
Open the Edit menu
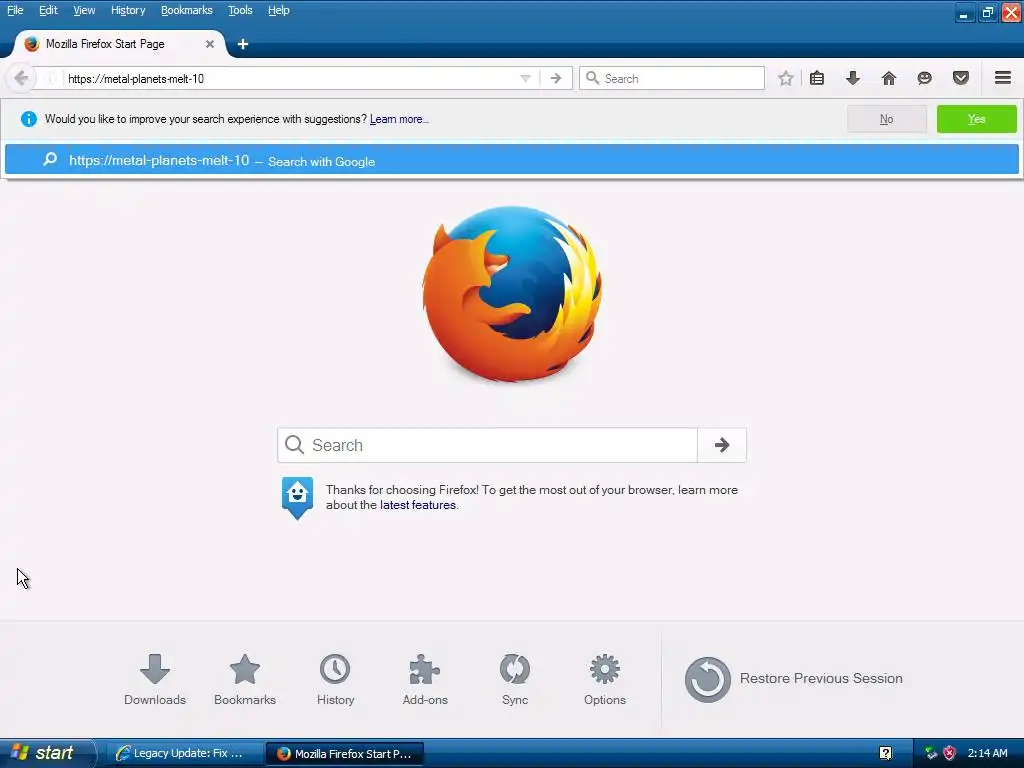pyautogui.click(x=48, y=10)
